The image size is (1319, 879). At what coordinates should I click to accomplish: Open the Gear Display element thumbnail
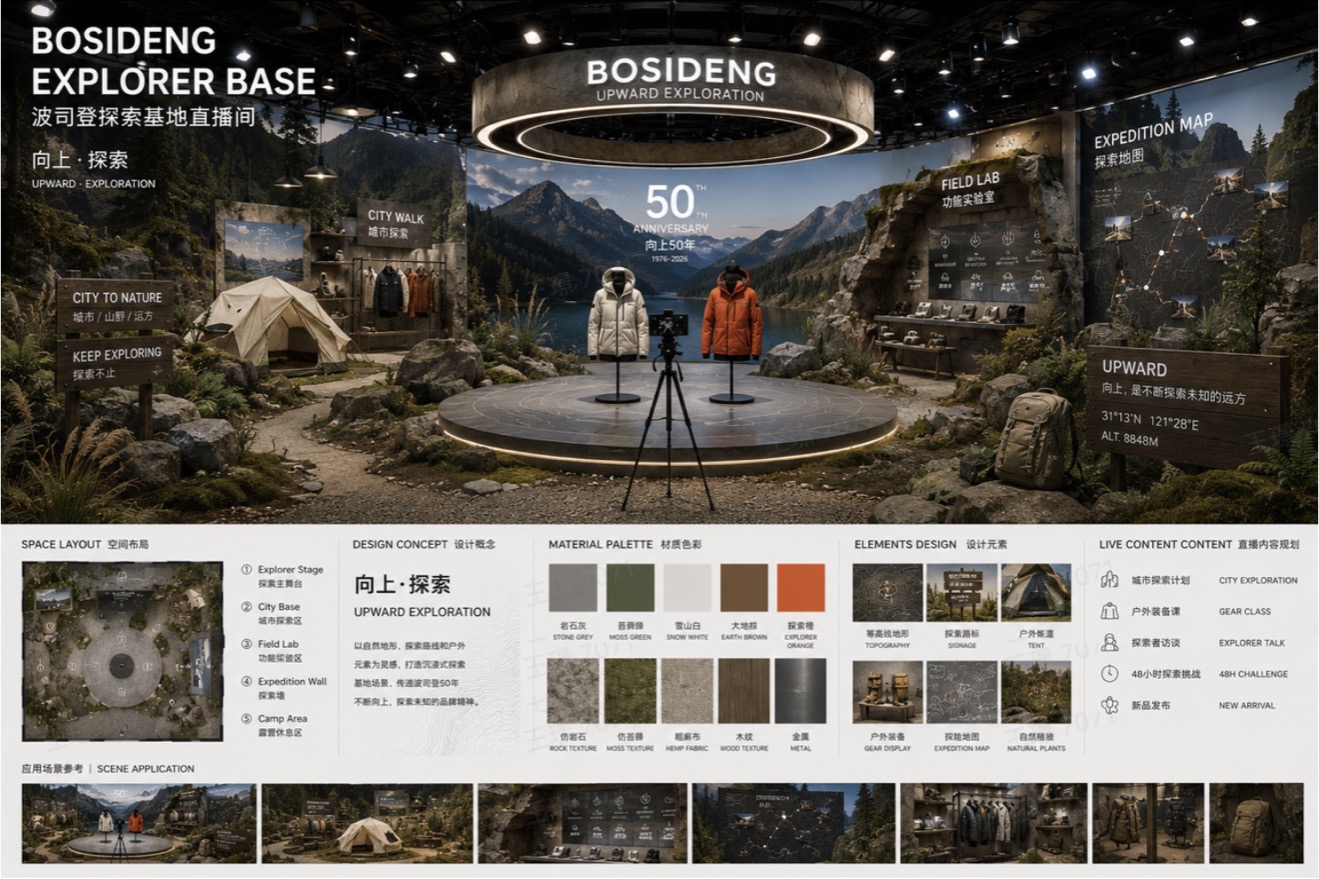coord(888,692)
